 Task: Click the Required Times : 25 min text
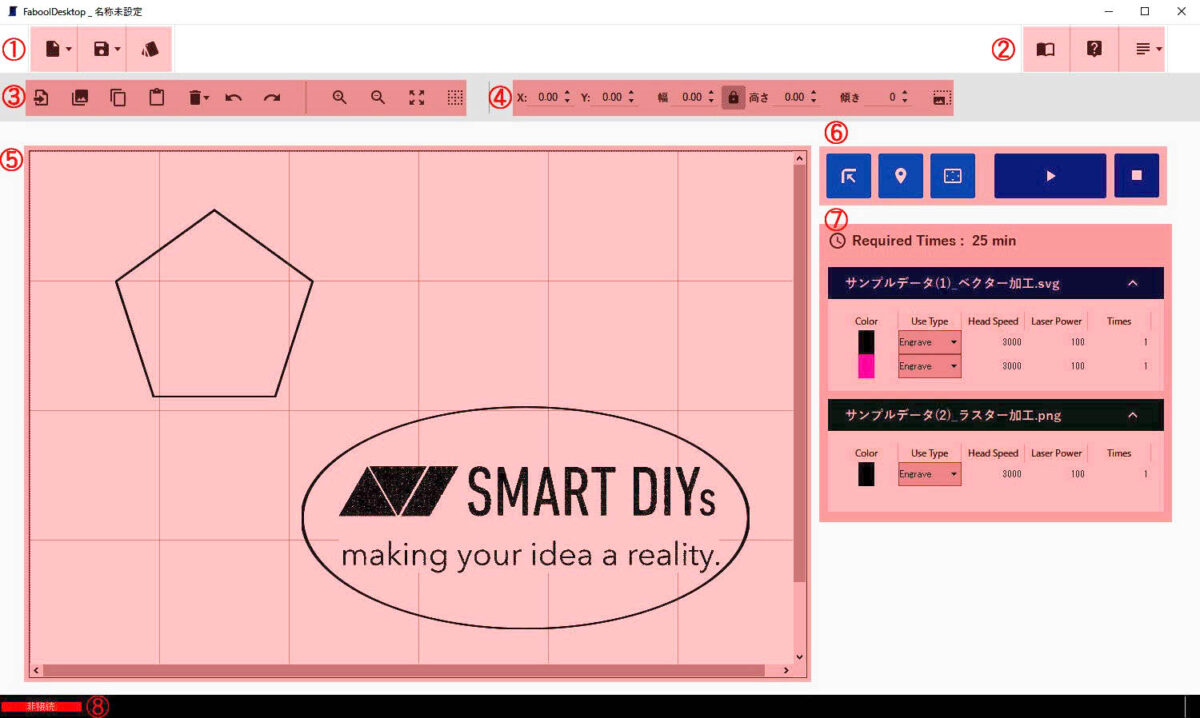click(934, 241)
